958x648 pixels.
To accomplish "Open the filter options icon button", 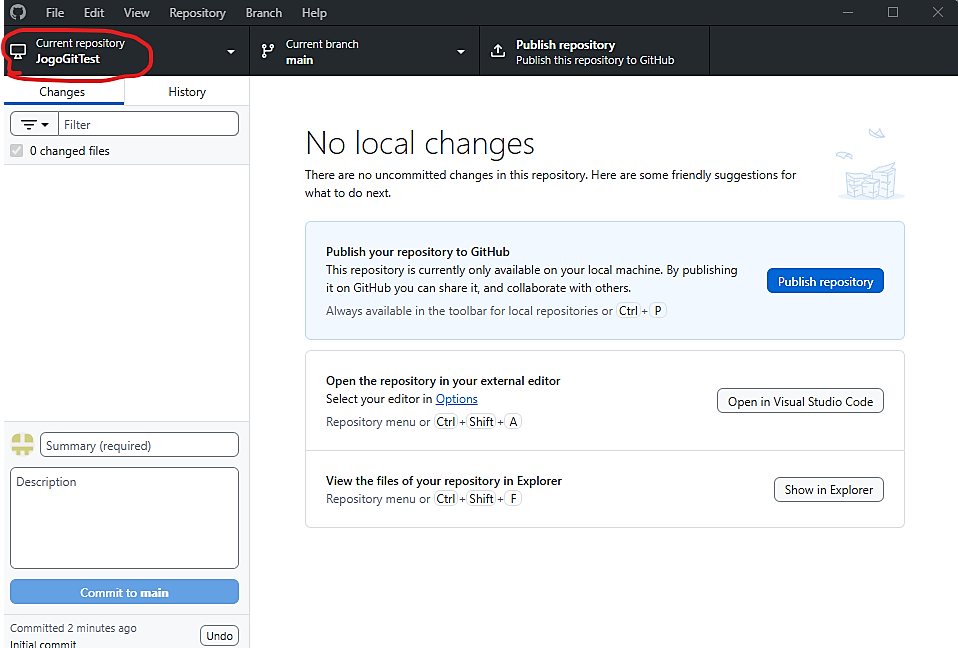I will (x=34, y=124).
